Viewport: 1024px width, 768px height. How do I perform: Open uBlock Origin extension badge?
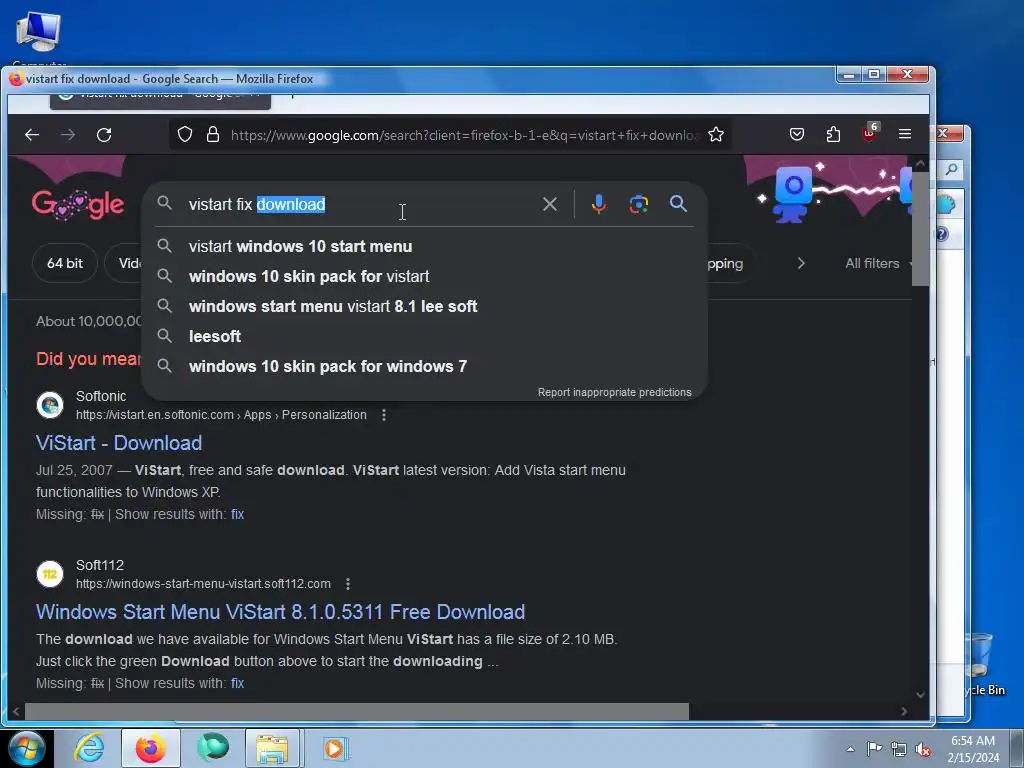point(869,133)
